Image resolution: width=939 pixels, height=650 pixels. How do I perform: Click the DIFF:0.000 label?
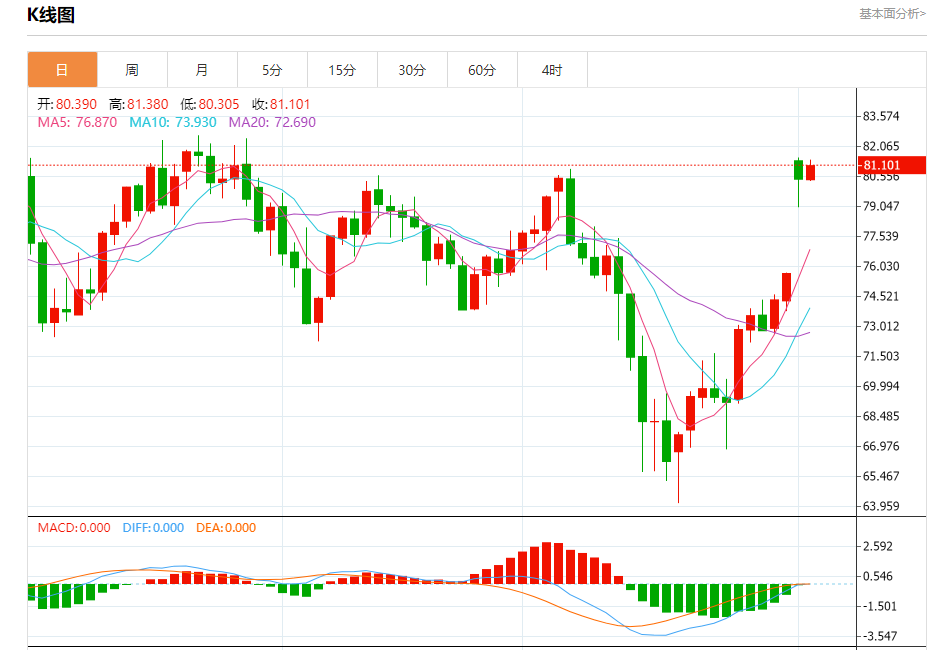click(x=153, y=528)
